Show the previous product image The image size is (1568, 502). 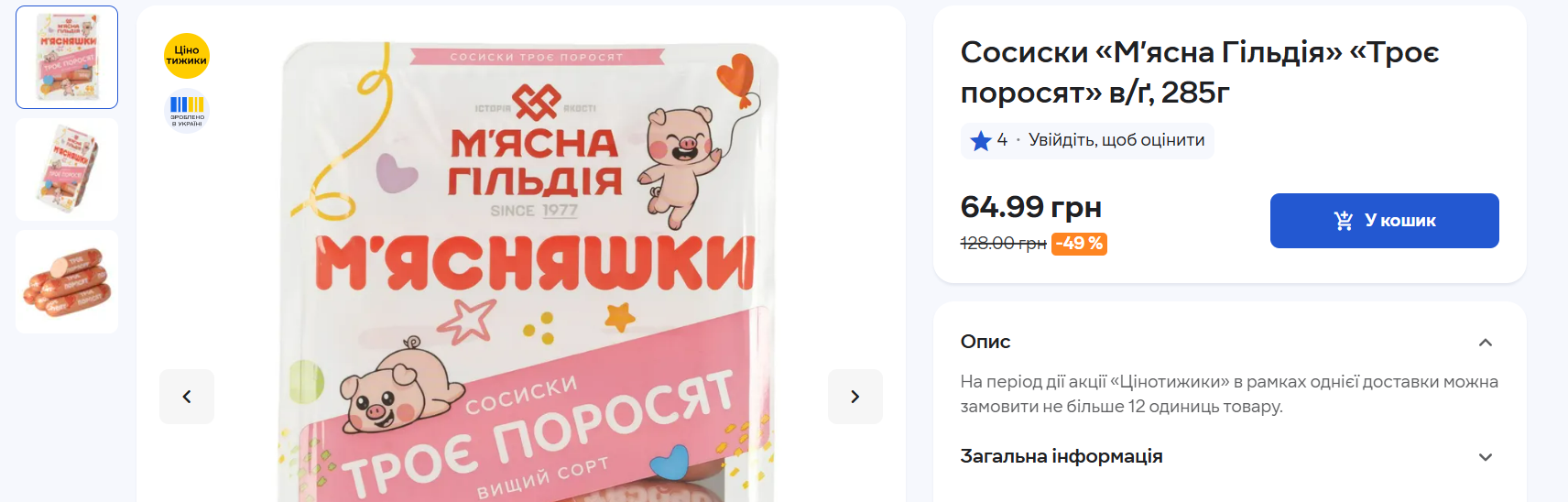[187, 397]
